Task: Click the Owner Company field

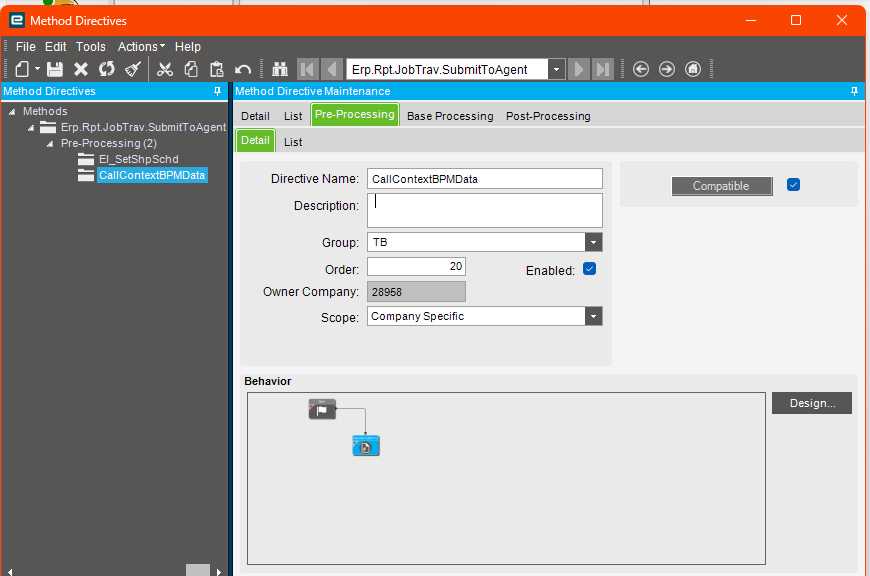Action: [x=416, y=292]
